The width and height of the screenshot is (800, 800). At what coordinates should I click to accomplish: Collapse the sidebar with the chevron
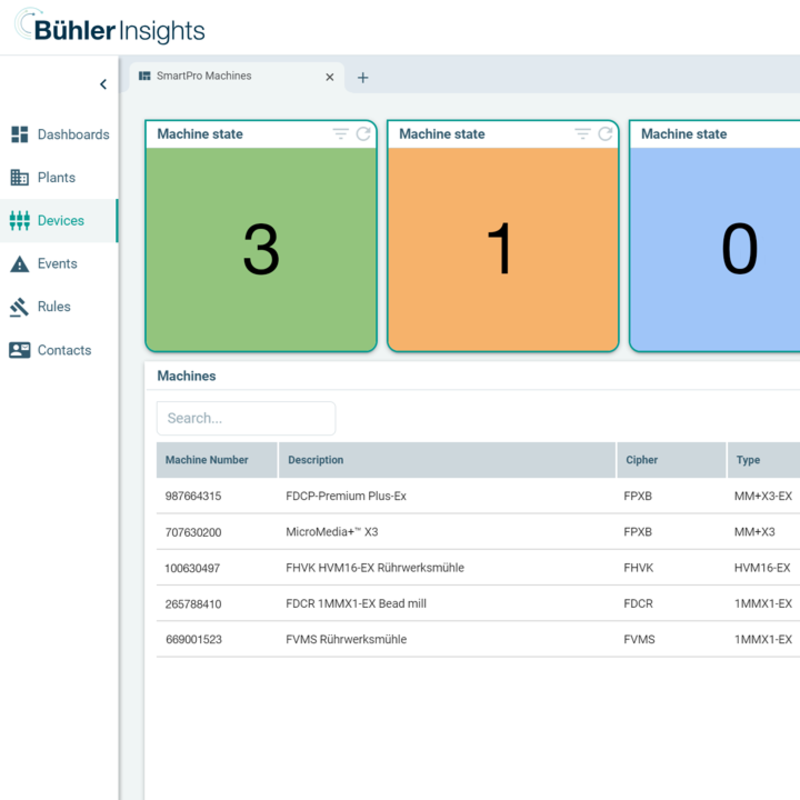point(103,85)
